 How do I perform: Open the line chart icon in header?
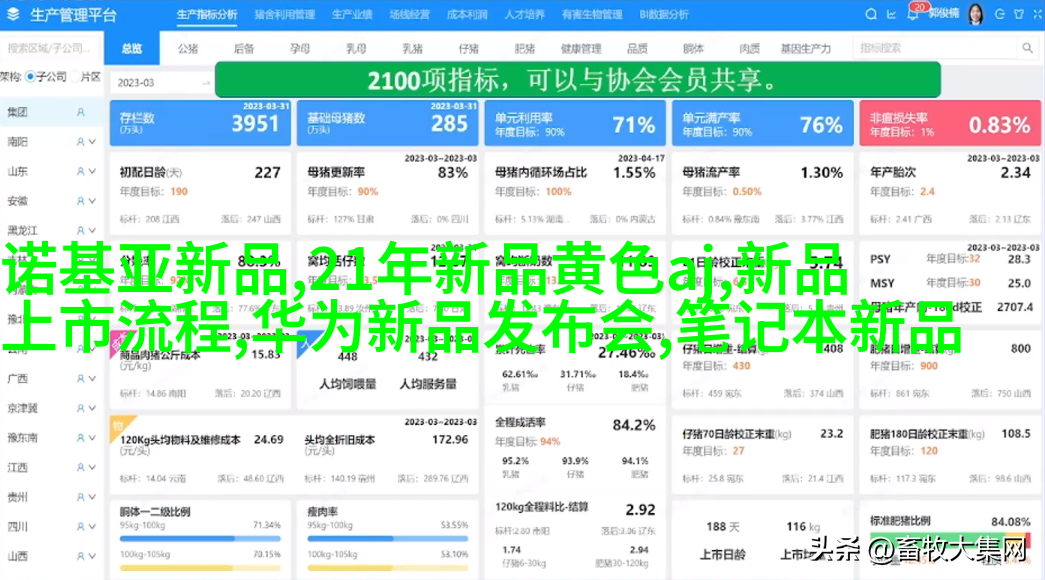(x=891, y=14)
